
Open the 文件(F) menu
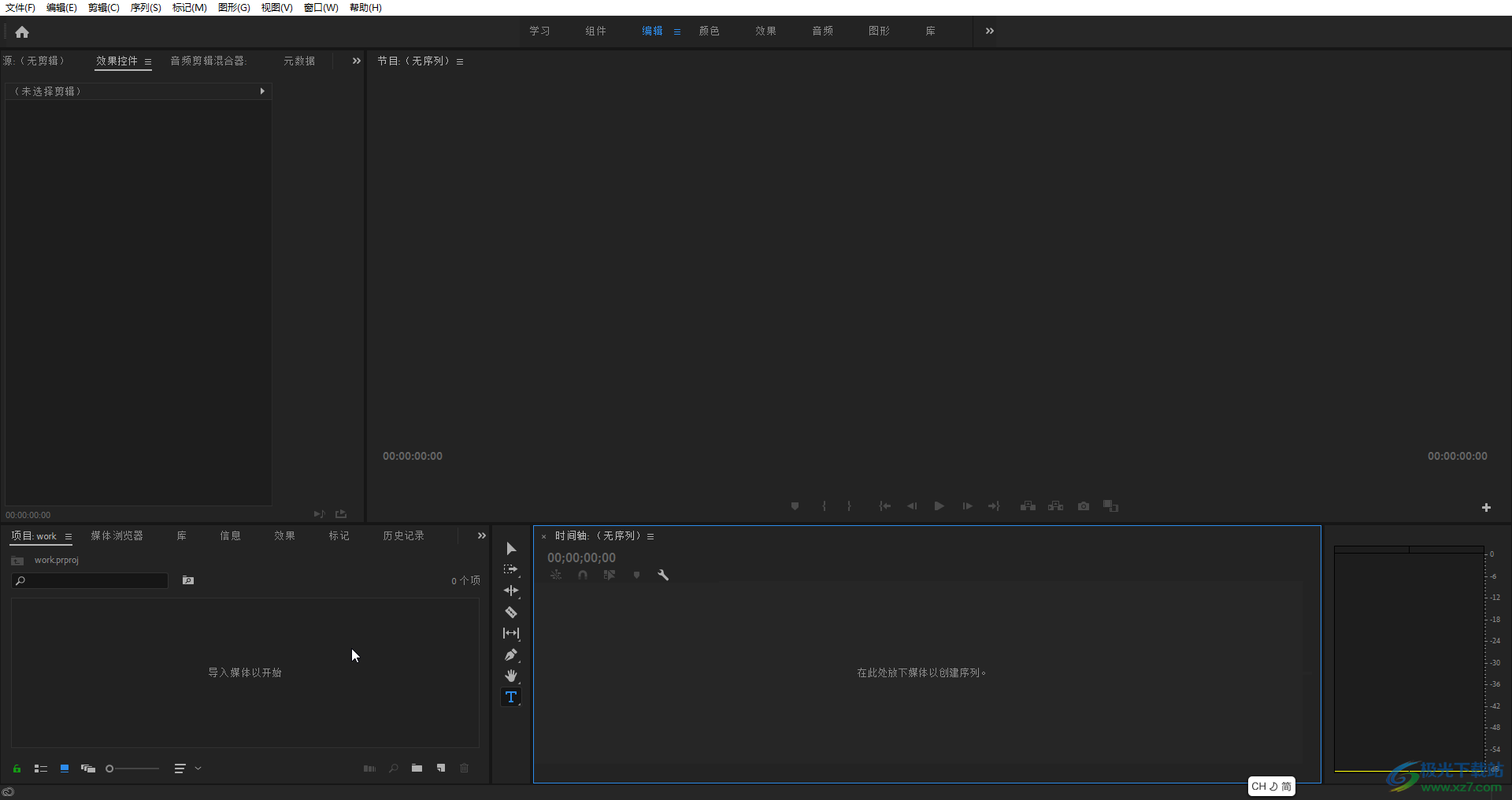(x=20, y=7)
